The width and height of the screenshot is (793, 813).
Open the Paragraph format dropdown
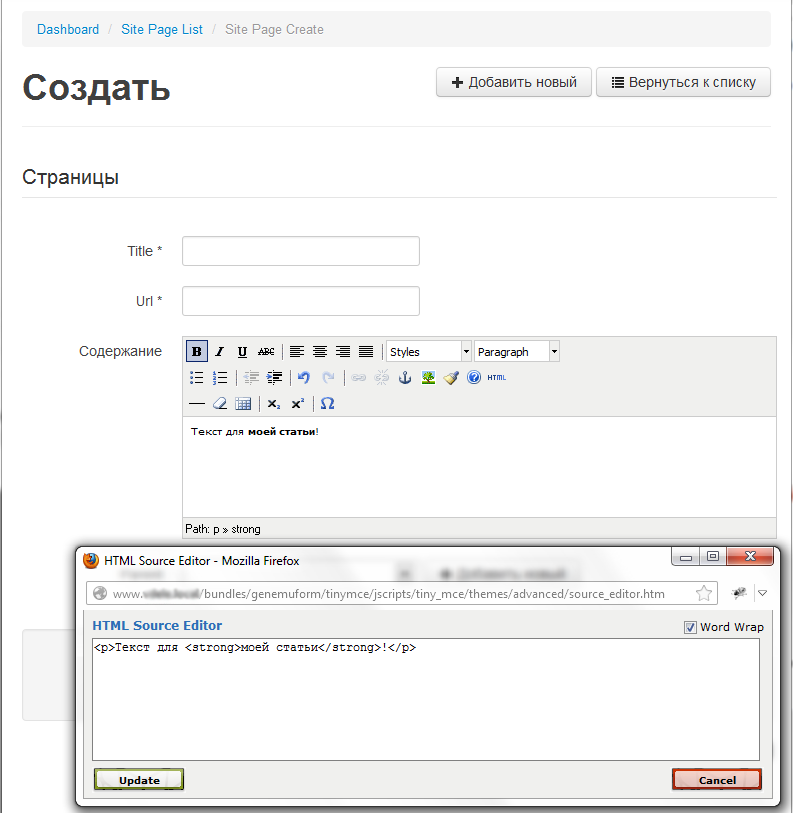tap(517, 352)
